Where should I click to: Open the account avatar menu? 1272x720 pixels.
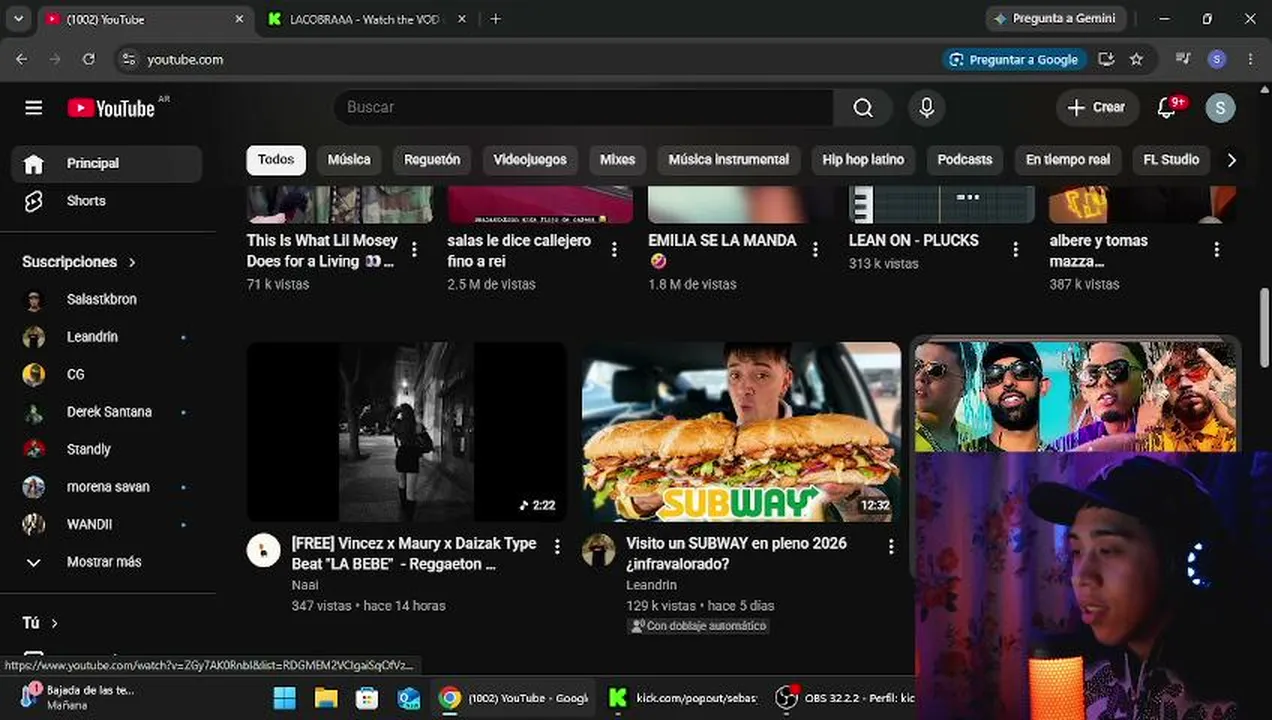click(x=1220, y=108)
